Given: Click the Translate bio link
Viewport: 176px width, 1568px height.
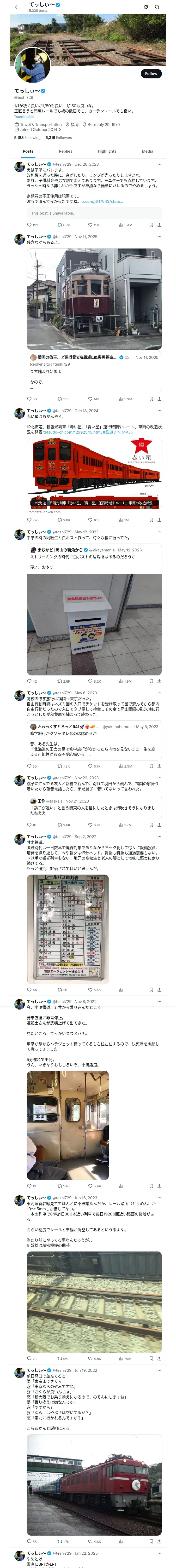Looking at the screenshot, I should click(24, 116).
